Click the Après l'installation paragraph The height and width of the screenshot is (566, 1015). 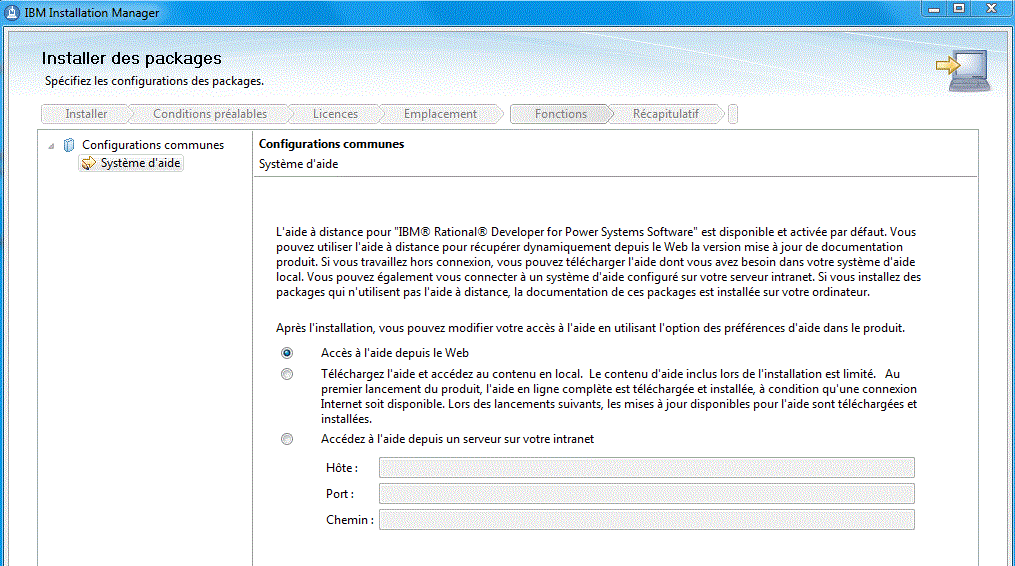point(590,328)
